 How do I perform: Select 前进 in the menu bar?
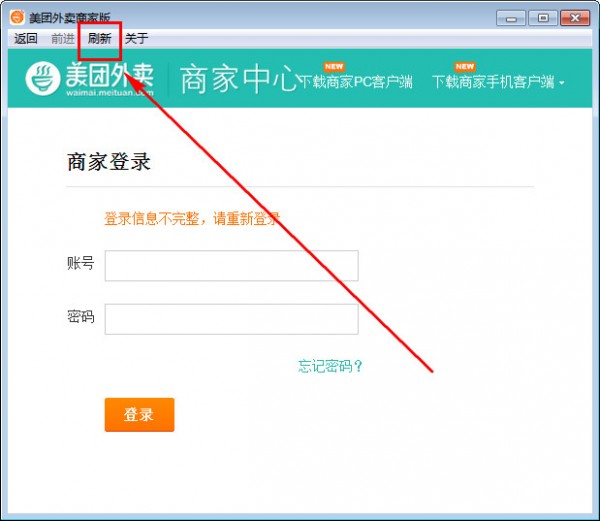tap(62, 39)
